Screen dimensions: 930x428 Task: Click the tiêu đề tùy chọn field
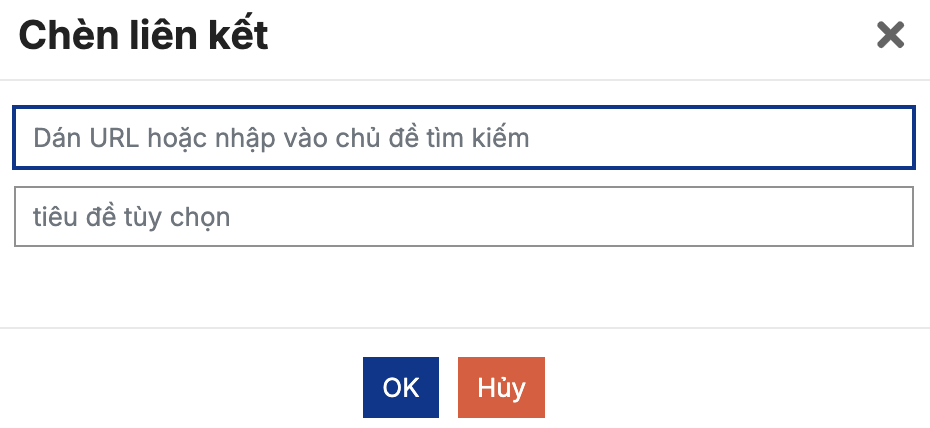[464, 217]
